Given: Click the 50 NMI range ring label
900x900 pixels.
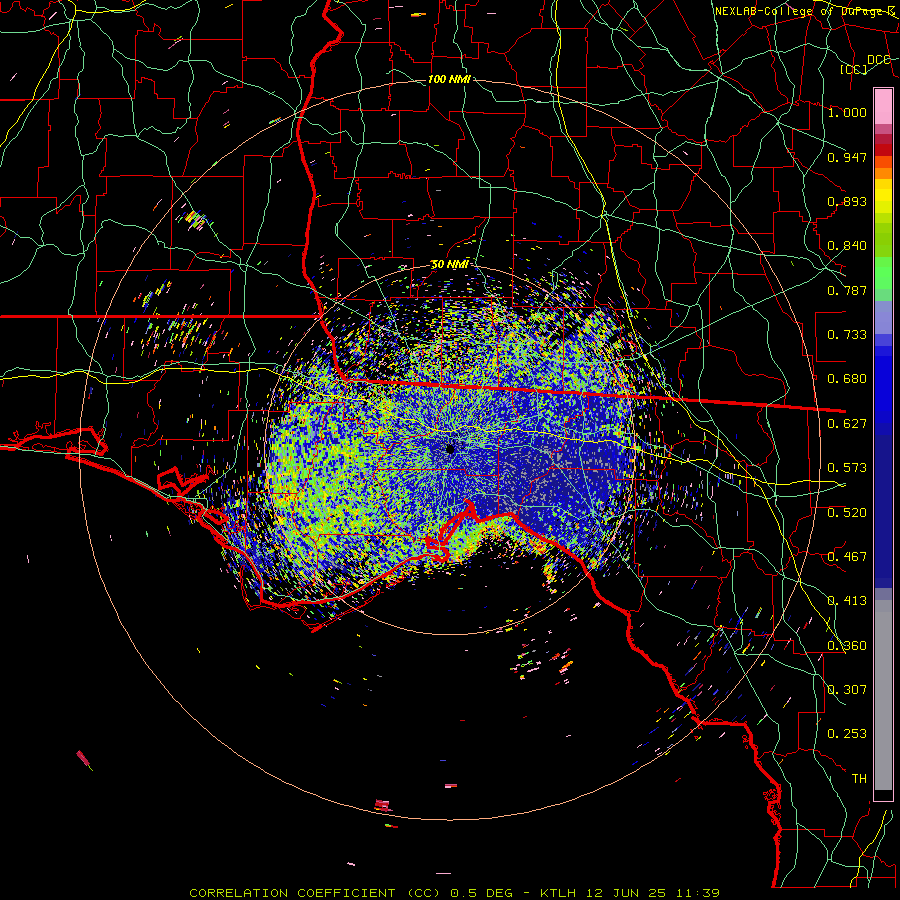Looking at the screenshot, I should 449,264.
